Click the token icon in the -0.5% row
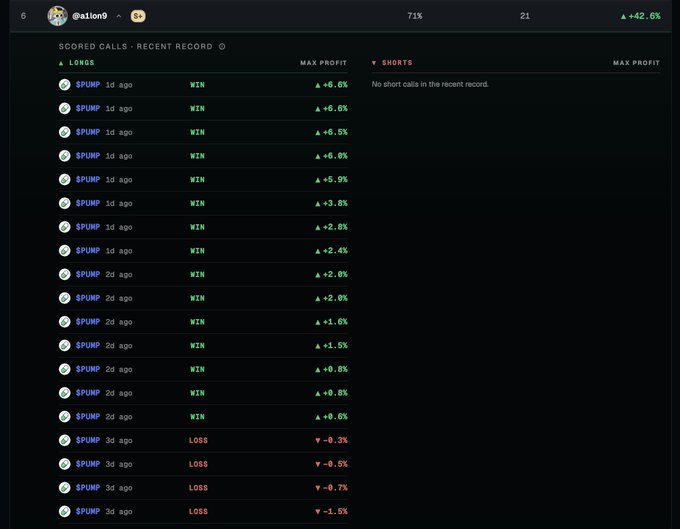The width and height of the screenshot is (680, 529). [65, 464]
